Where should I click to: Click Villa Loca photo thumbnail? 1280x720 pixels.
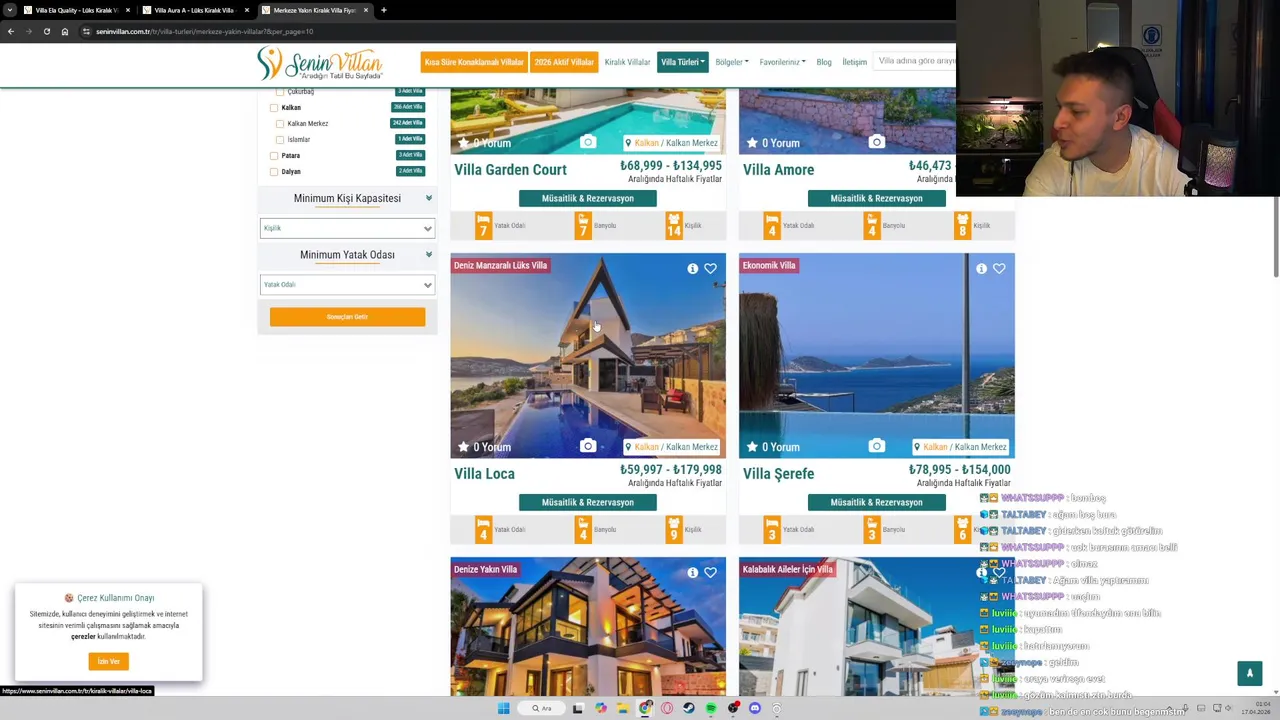point(588,355)
